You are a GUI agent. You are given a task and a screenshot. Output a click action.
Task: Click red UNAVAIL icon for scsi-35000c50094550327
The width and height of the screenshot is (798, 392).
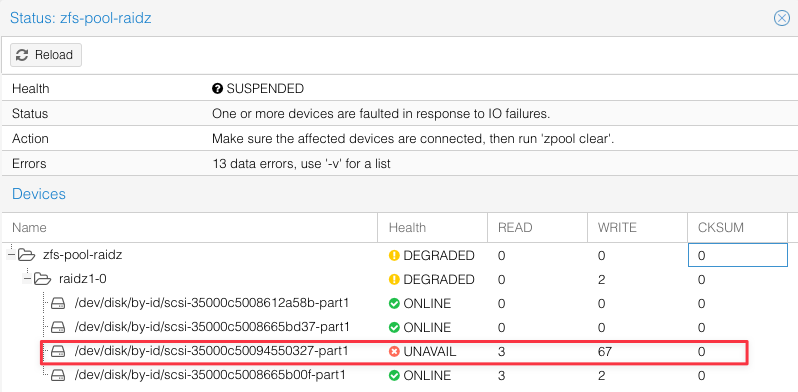[x=394, y=352]
